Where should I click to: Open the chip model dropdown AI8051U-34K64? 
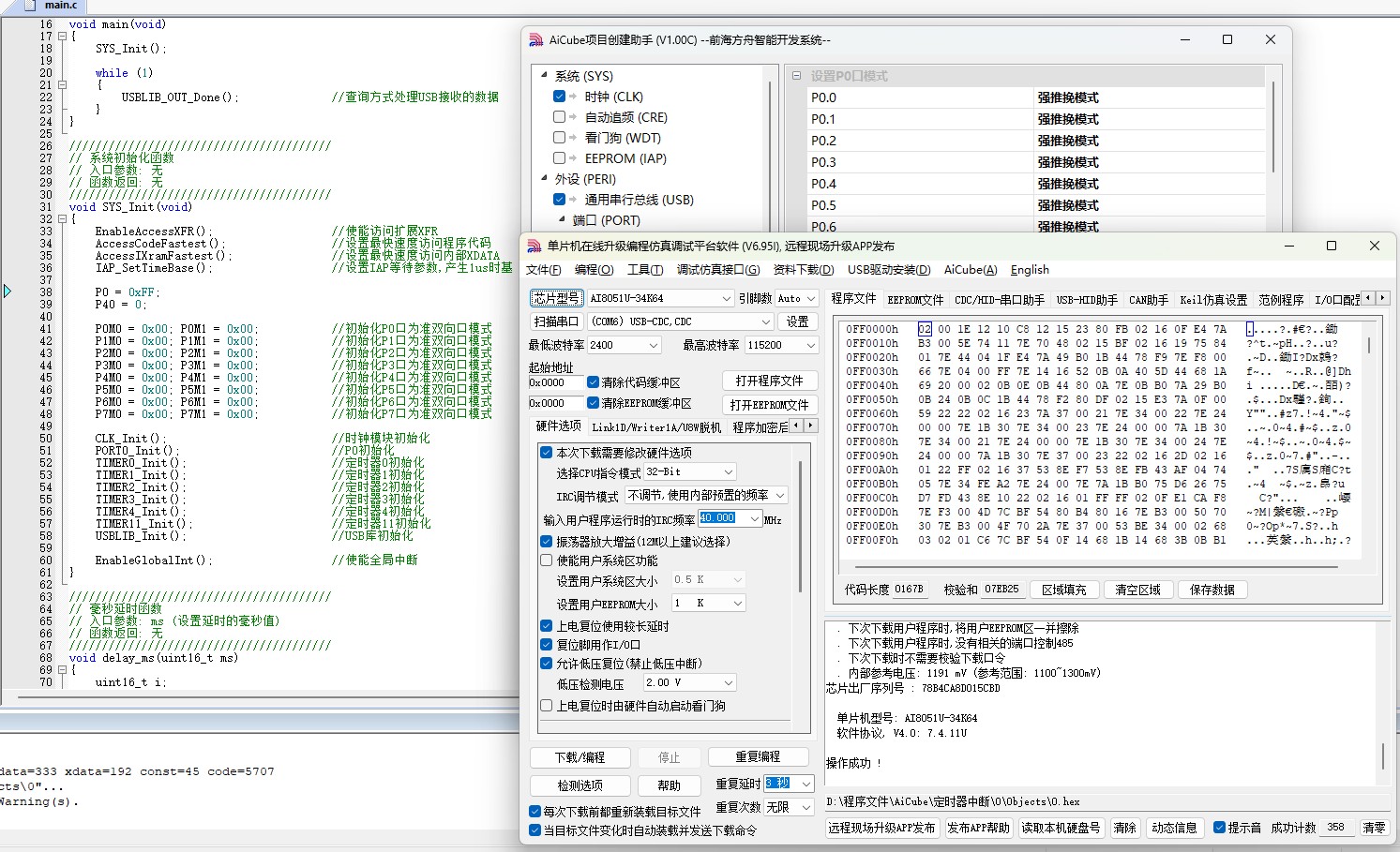click(x=660, y=298)
